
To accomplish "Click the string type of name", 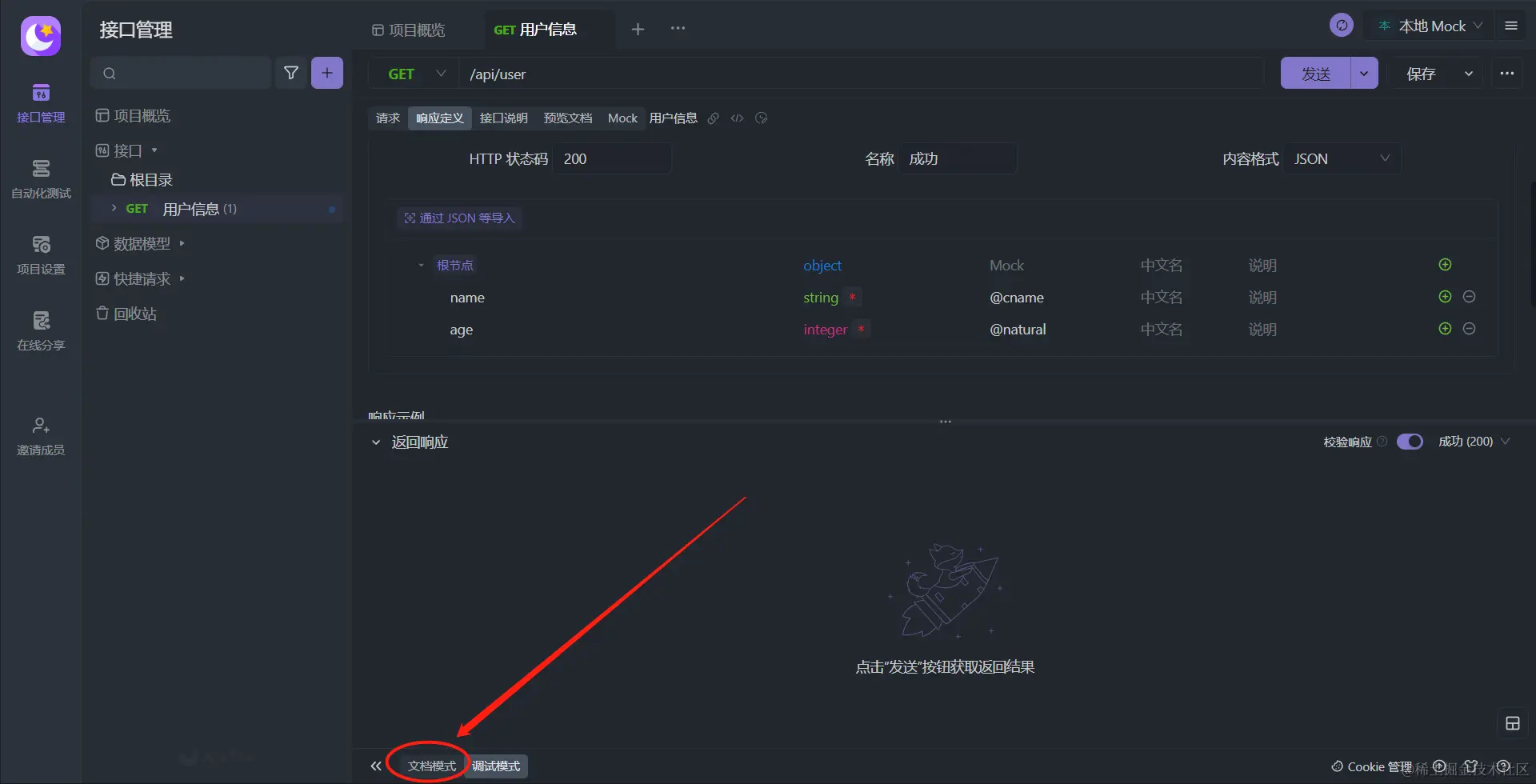I will tap(821, 298).
